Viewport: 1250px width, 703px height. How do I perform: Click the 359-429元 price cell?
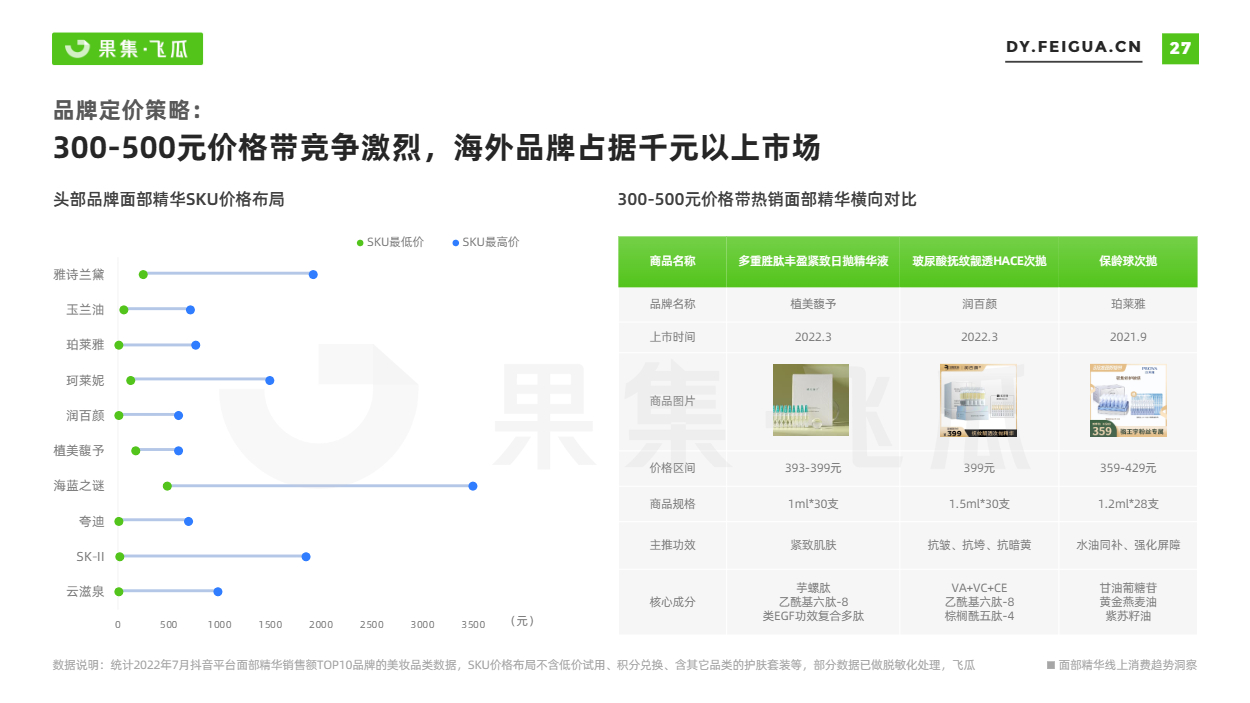tap(1128, 468)
